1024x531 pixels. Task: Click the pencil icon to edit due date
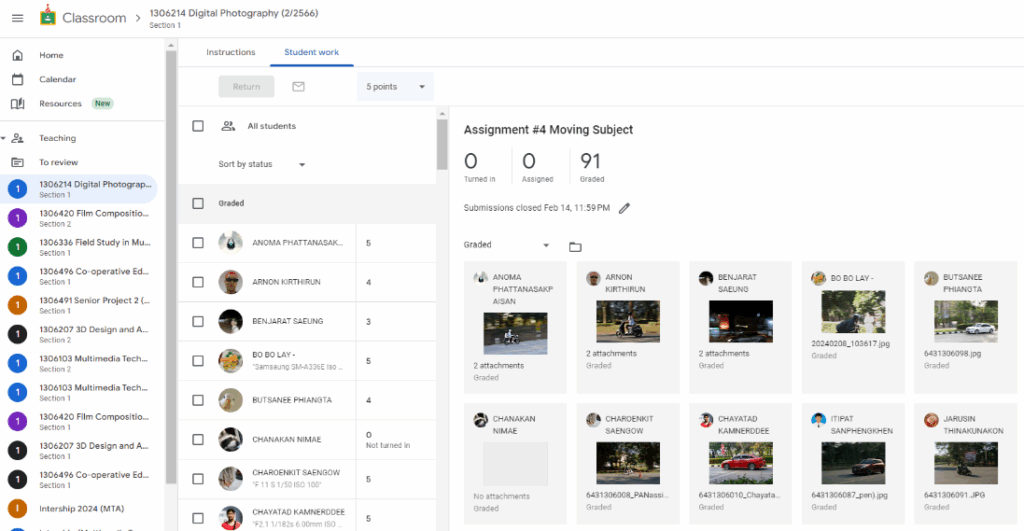625,208
